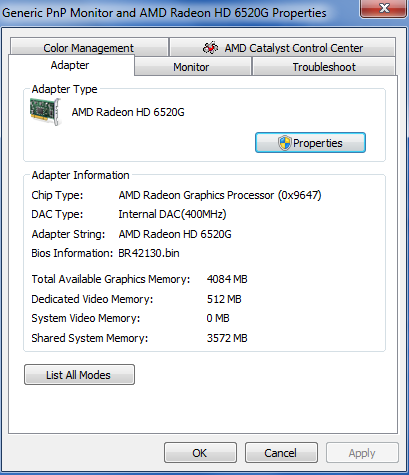The height and width of the screenshot is (475, 409).
Task: Click the Shared System Memory 3572 MB value
Action: (227, 338)
